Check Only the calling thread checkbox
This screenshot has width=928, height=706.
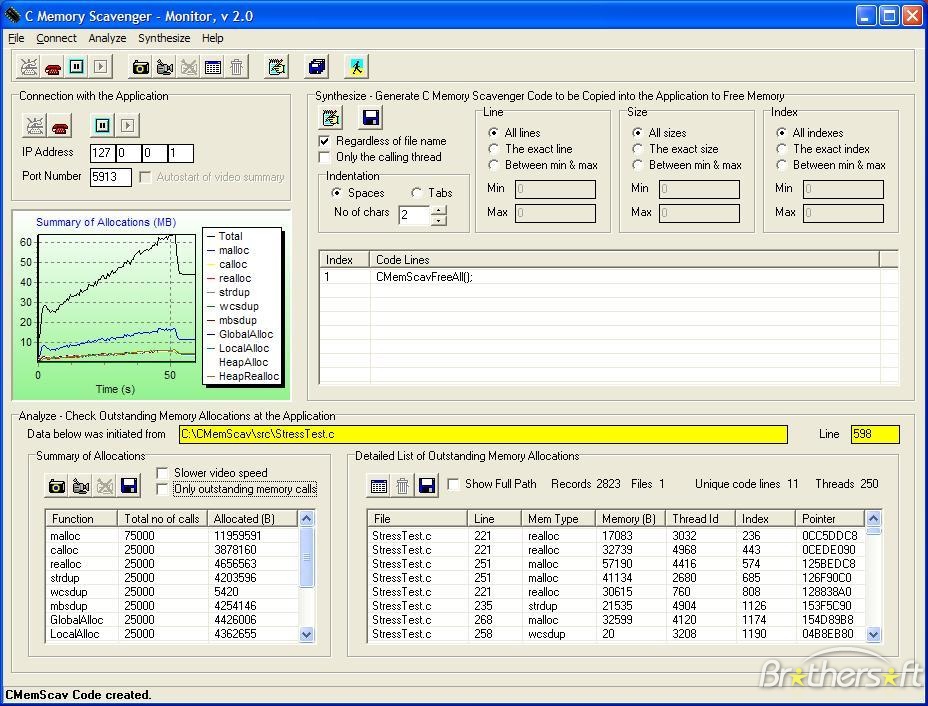(324, 157)
